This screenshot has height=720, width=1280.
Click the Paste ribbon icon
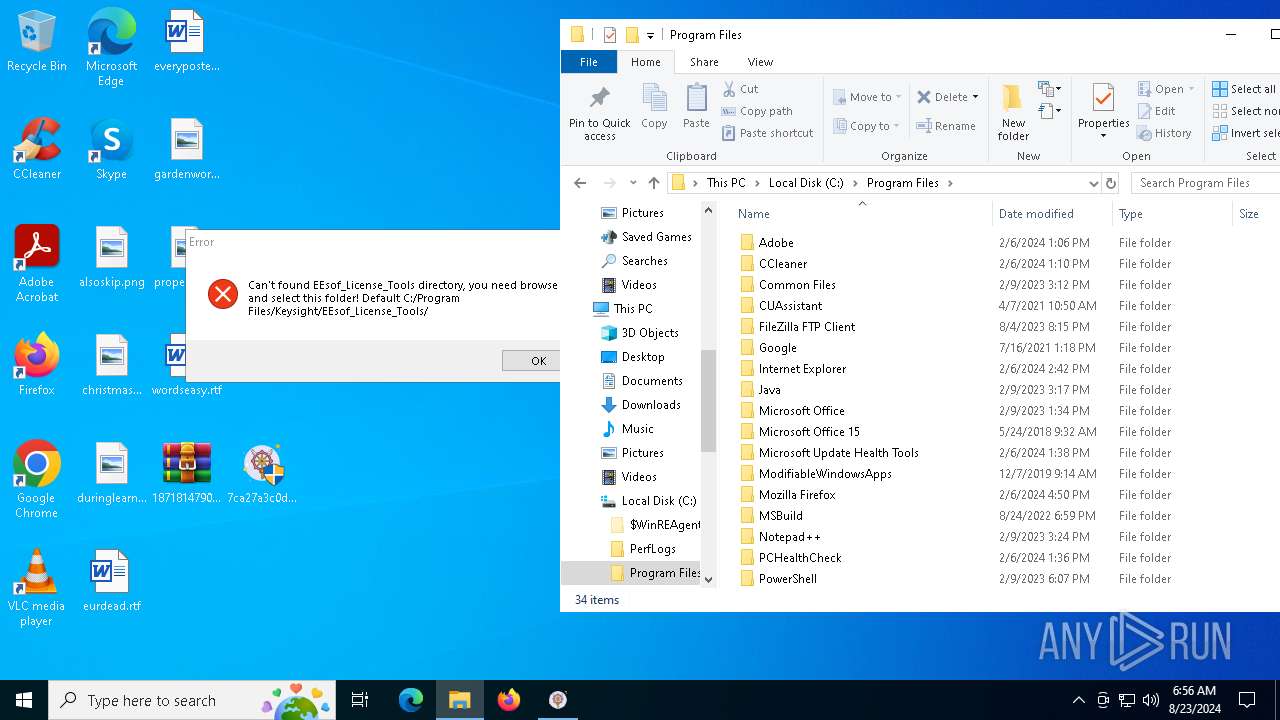(x=696, y=107)
